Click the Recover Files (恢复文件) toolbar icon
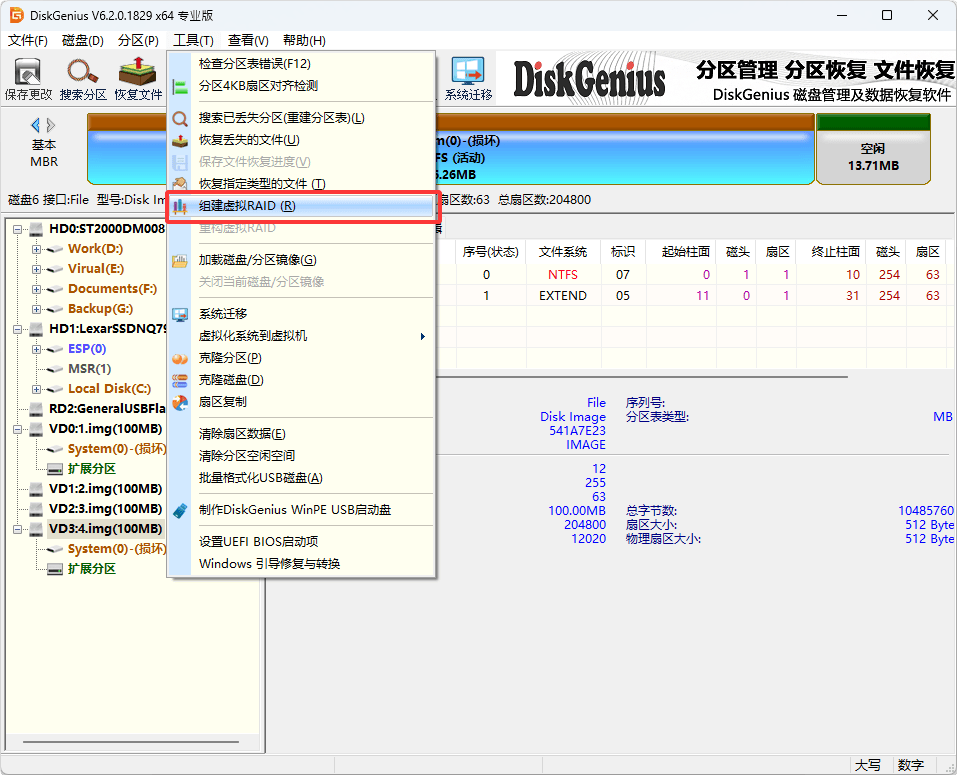This screenshot has height=775, width=957. (x=138, y=79)
